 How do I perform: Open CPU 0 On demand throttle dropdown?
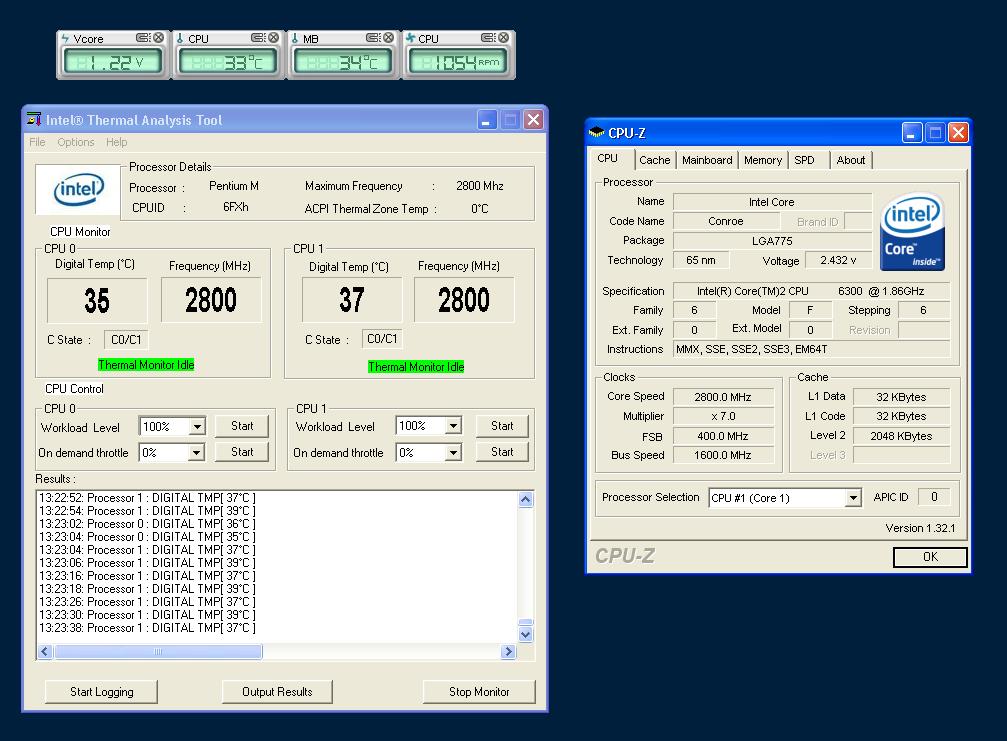coord(196,453)
